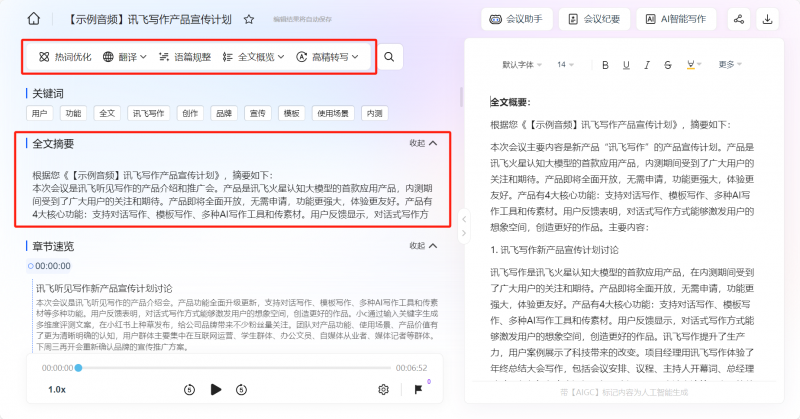The width and height of the screenshot is (800, 419).
Task: Collapse the 章节速览 section
Action: 423,246
